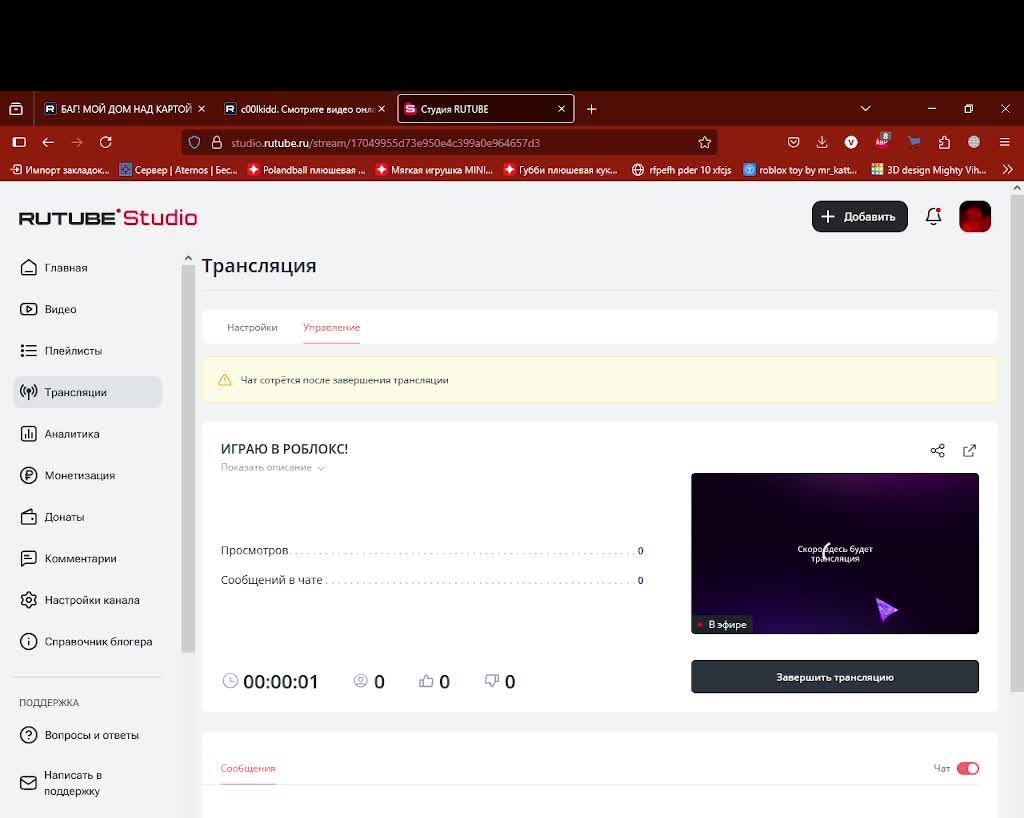
Task: Open Настройки канала
Action: coord(88,600)
